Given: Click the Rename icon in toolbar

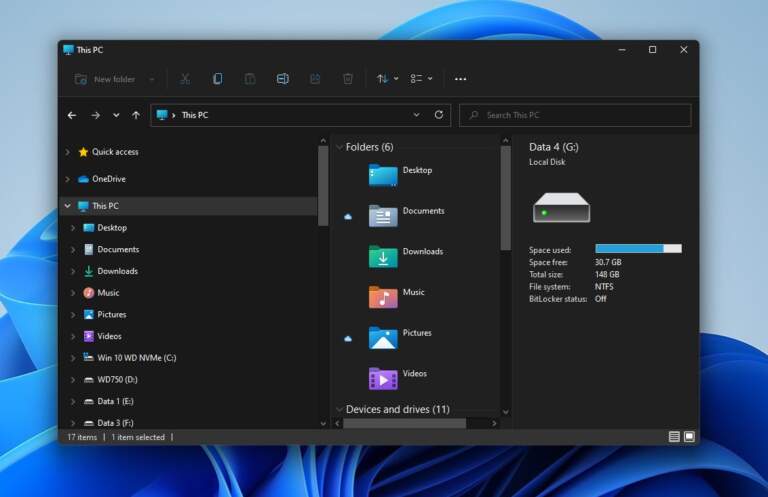Looking at the screenshot, I should pos(283,79).
